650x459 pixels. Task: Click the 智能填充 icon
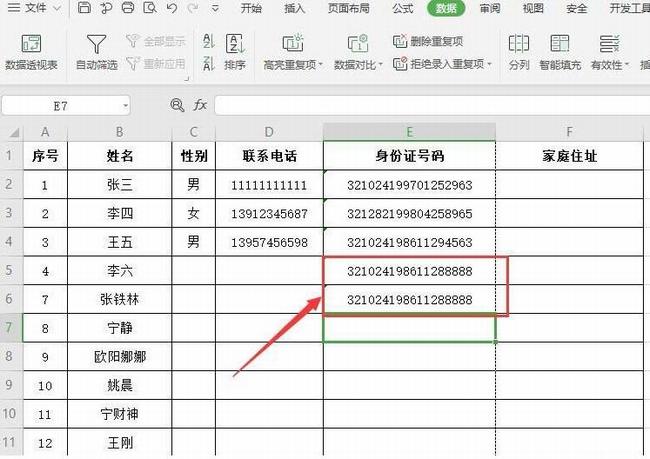(560, 53)
